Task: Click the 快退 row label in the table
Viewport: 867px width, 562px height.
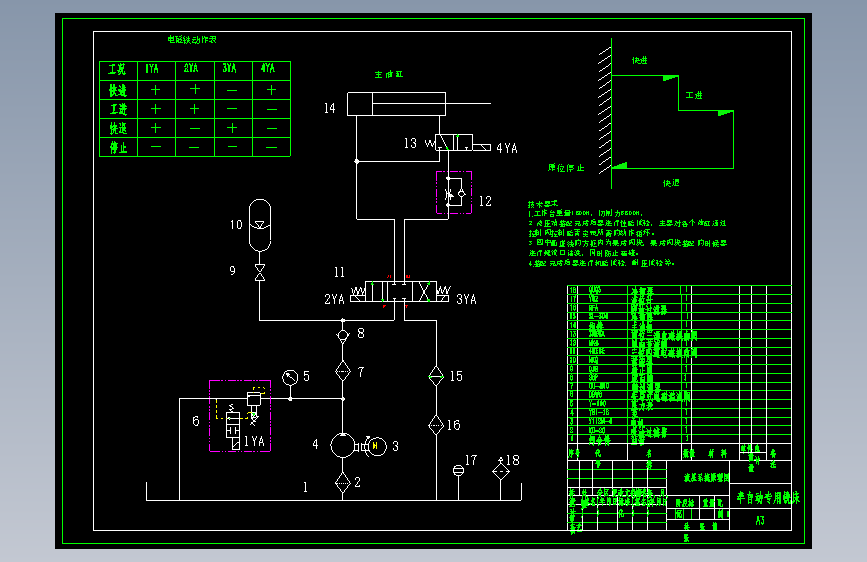Action: 118,128
